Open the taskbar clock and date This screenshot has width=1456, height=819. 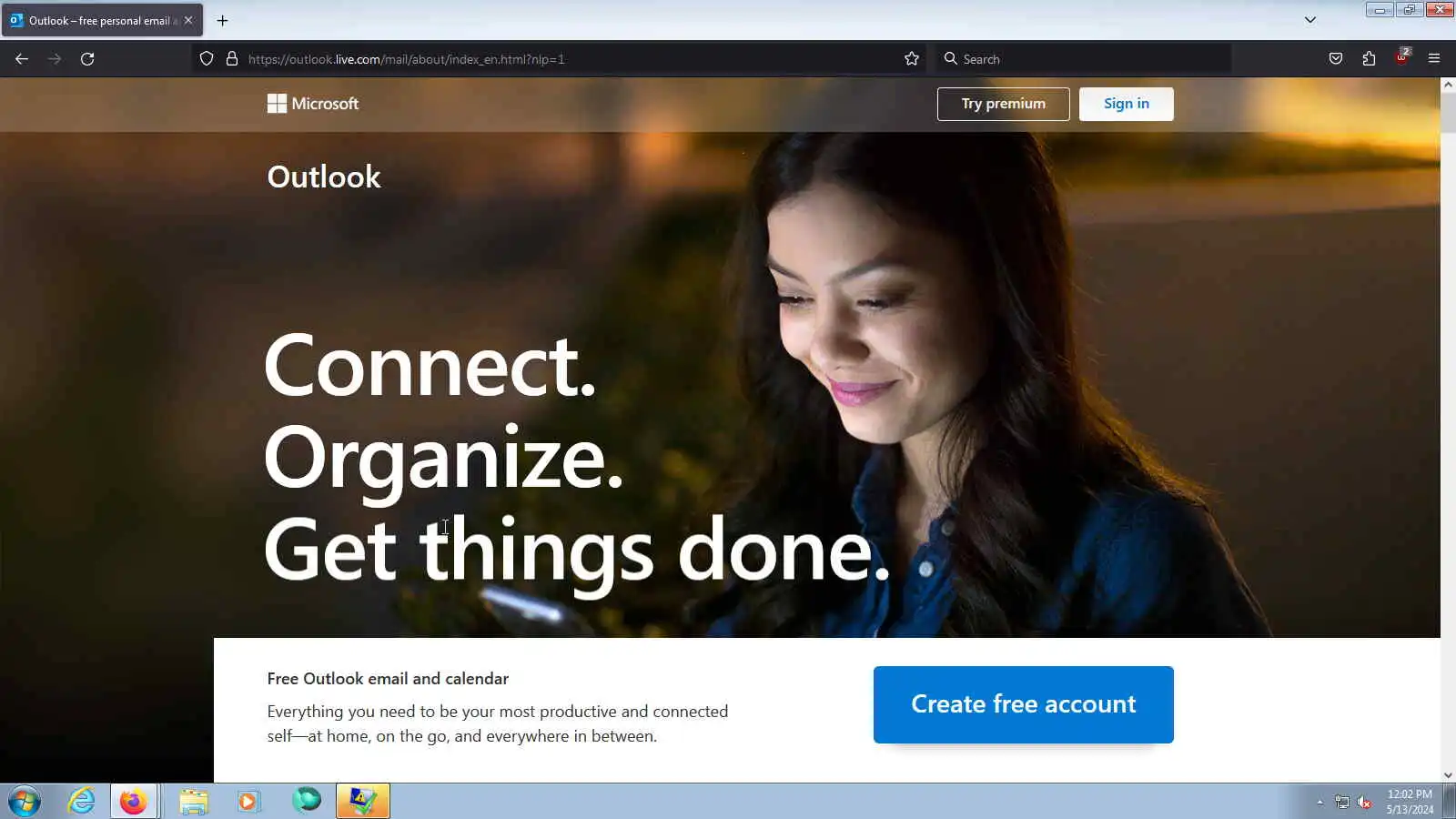click(1410, 802)
